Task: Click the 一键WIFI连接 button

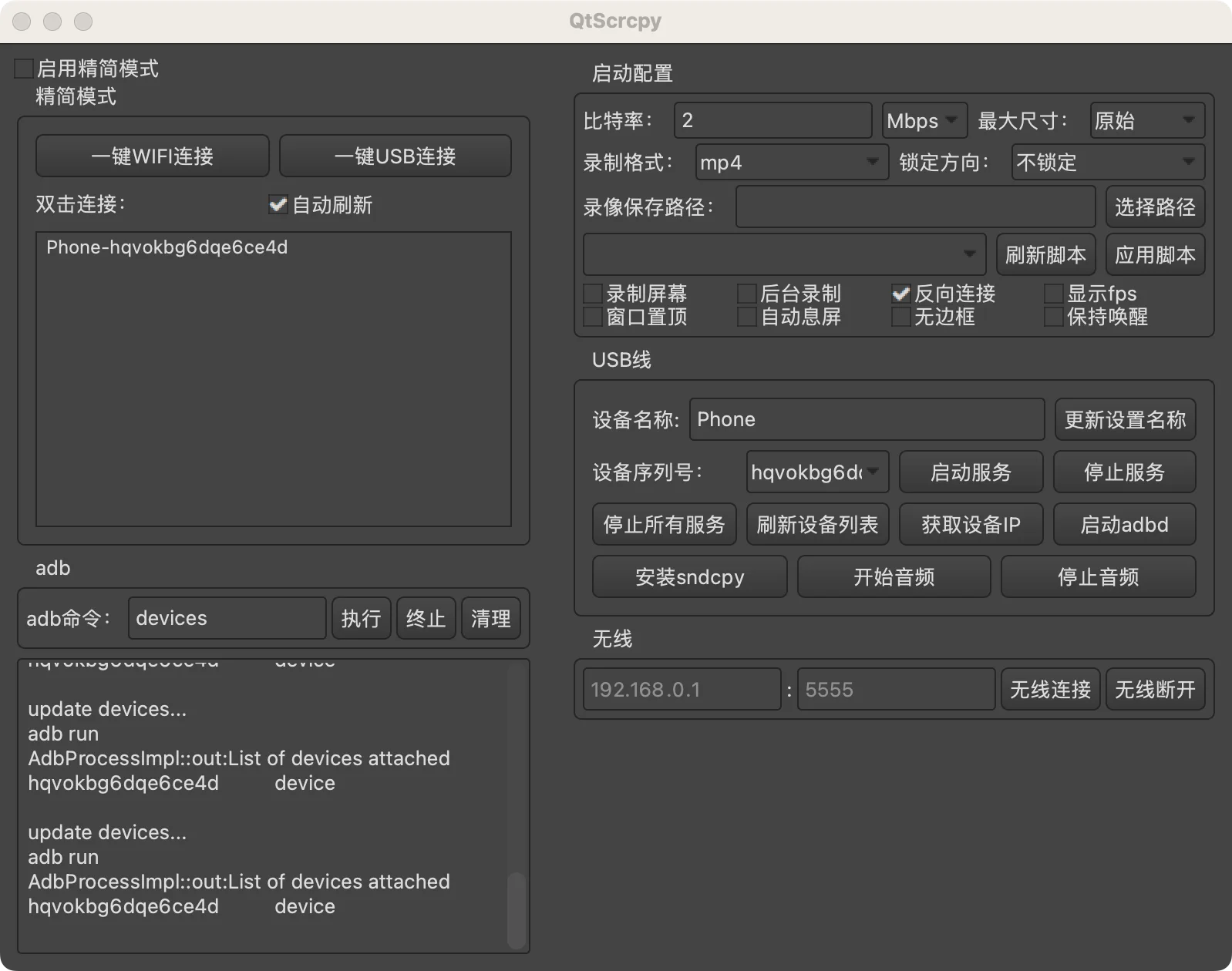Action: (152, 156)
